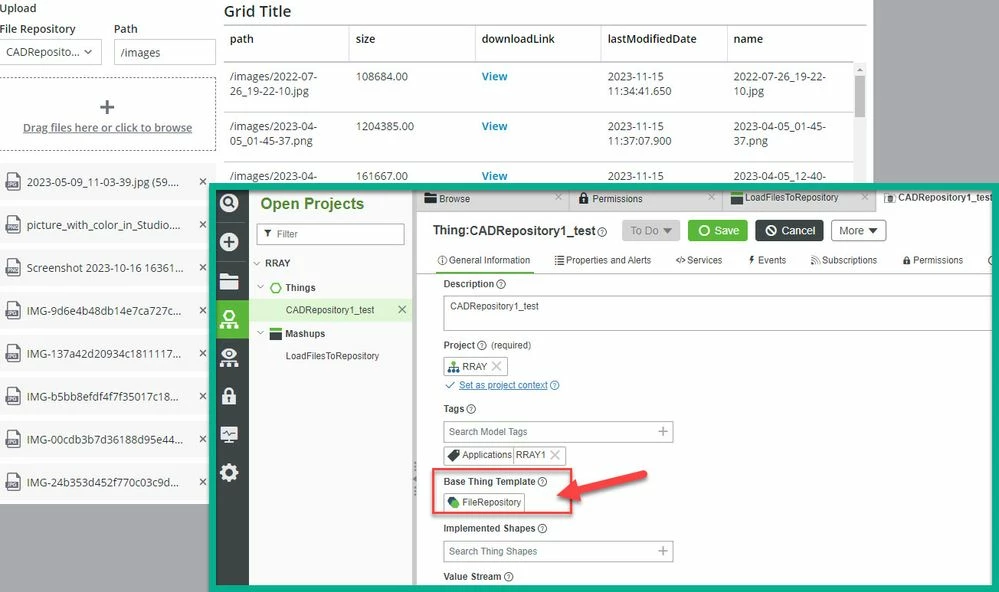Remove file 2023-05-09_11-03-39.jpg from upload list

[203, 182]
